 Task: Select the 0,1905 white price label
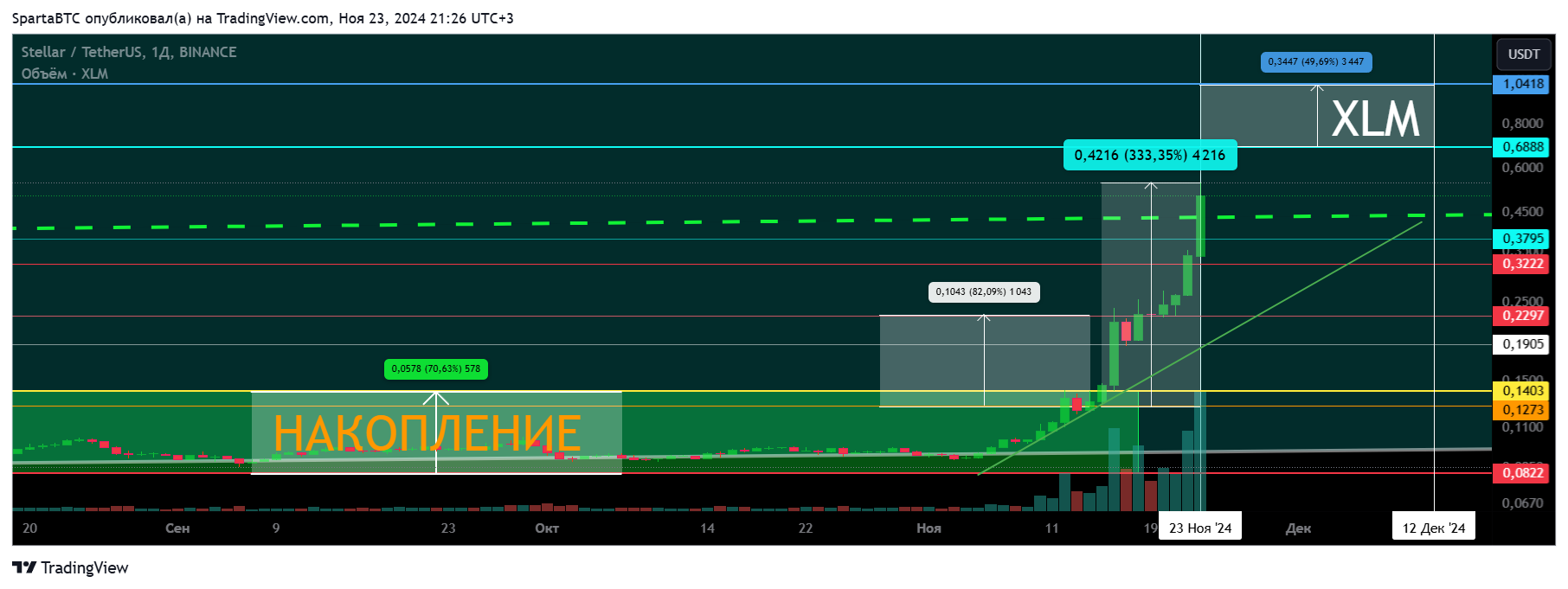coord(1520,344)
